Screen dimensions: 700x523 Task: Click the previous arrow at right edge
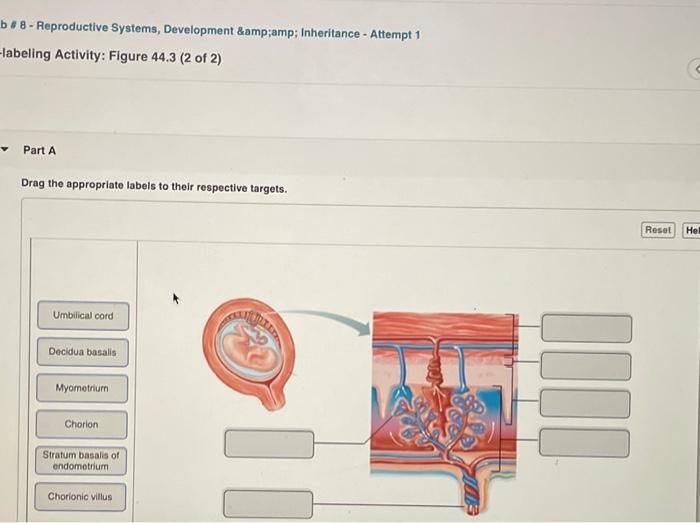click(x=695, y=69)
